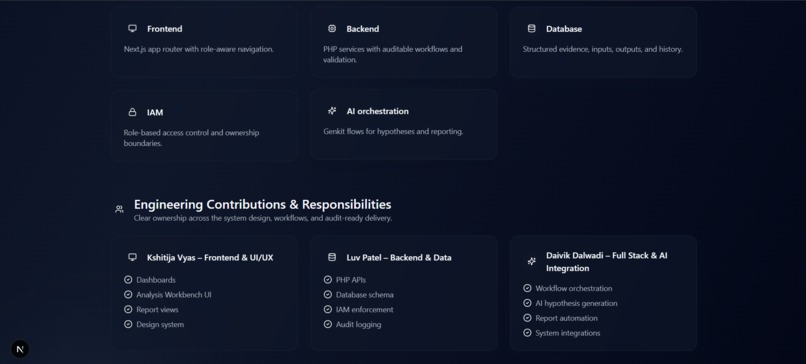Click the 'Kshitija Vyas – Frontend & UI/UX' title
Screen dimensions: 806x364
(210, 258)
